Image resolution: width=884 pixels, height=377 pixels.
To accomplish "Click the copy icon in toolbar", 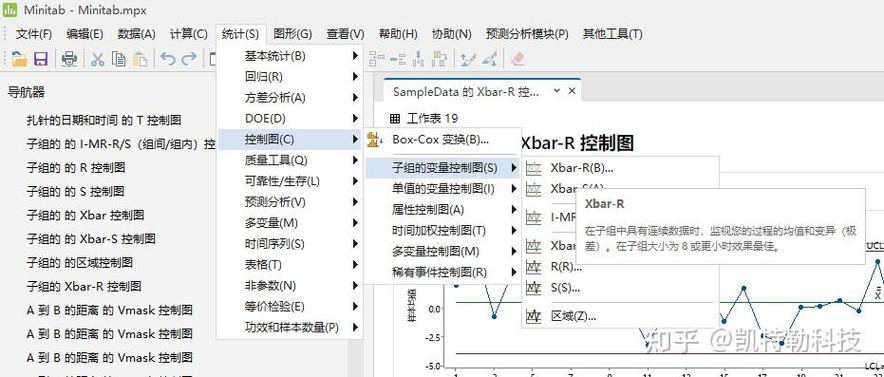I will pos(119,59).
